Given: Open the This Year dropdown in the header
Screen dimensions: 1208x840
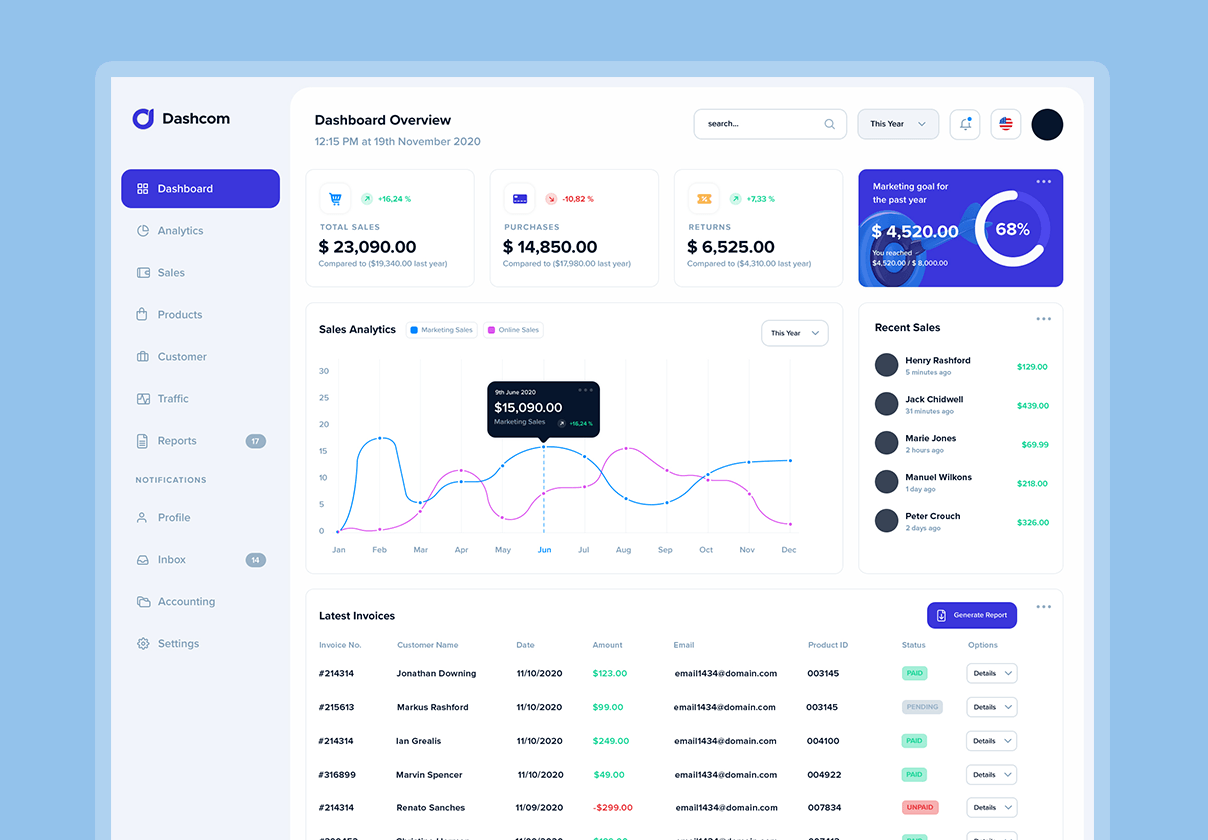Looking at the screenshot, I should click(897, 123).
